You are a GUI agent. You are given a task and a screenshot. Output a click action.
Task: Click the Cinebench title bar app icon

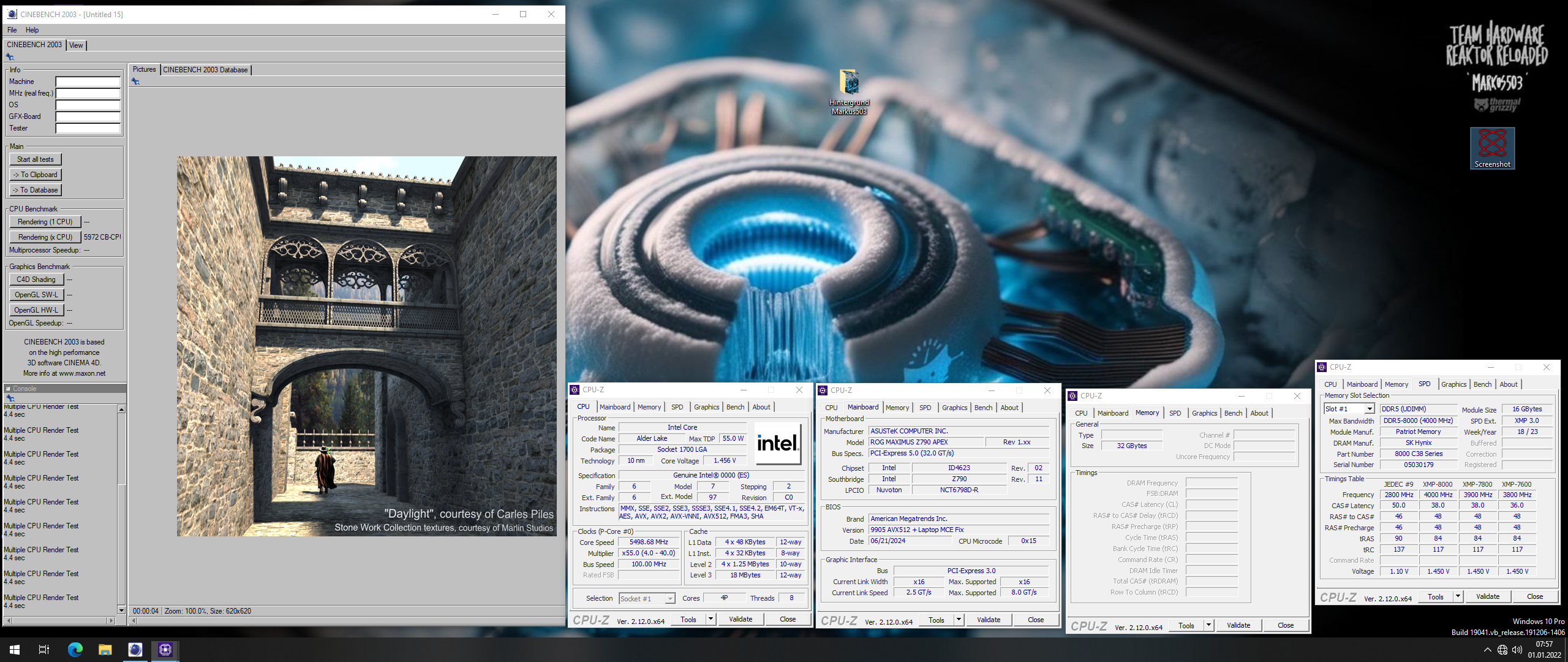coord(12,14)
